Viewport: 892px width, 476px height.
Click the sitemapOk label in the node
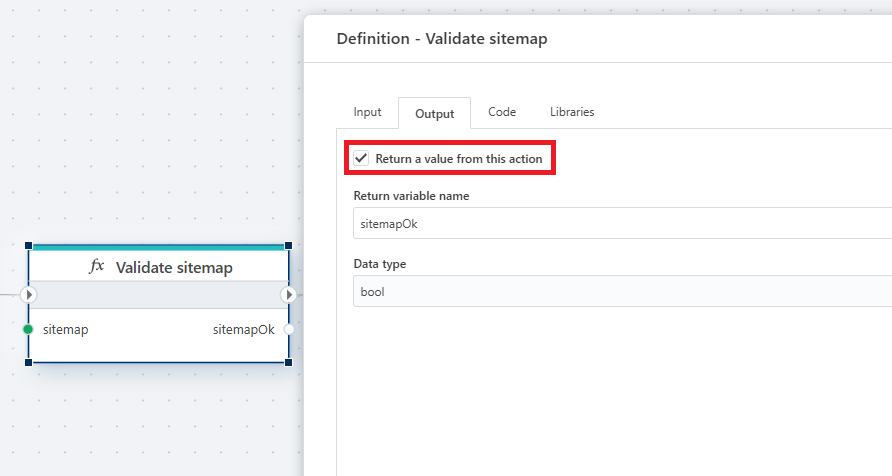(243, 329)
